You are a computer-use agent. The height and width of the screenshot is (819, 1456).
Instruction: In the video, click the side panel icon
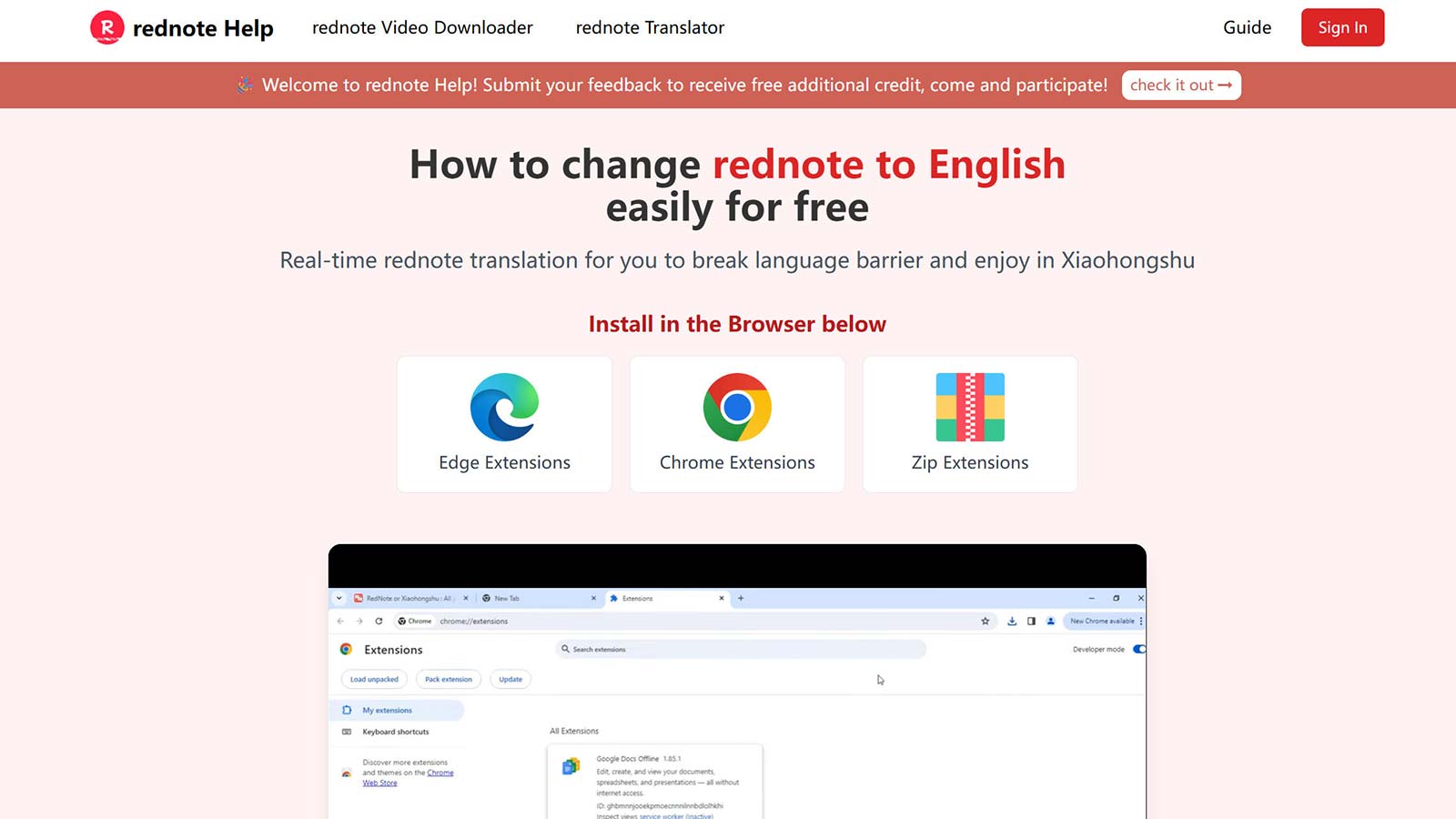(1031, 621)
